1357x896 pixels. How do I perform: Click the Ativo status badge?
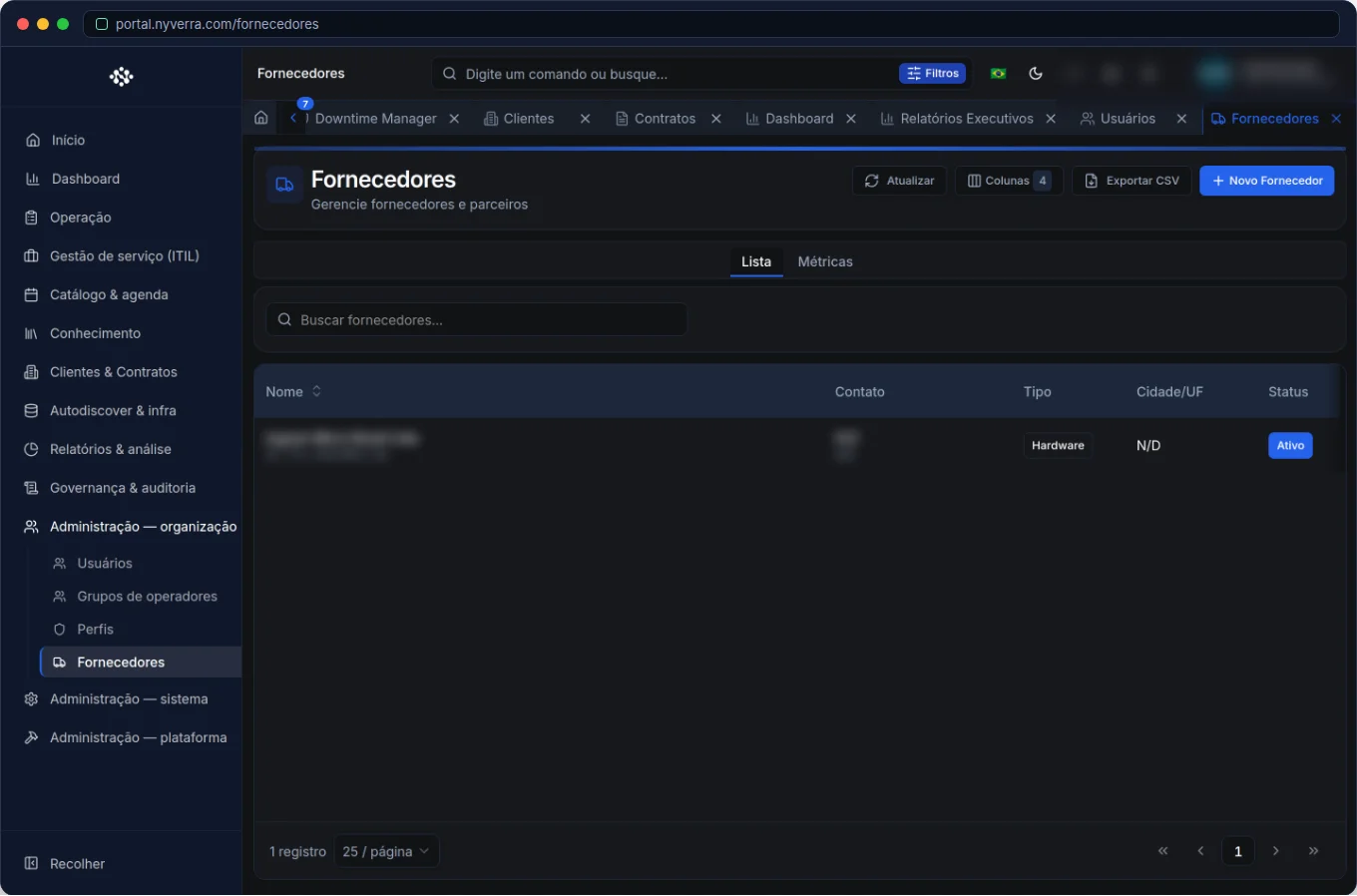[1290, 445]
